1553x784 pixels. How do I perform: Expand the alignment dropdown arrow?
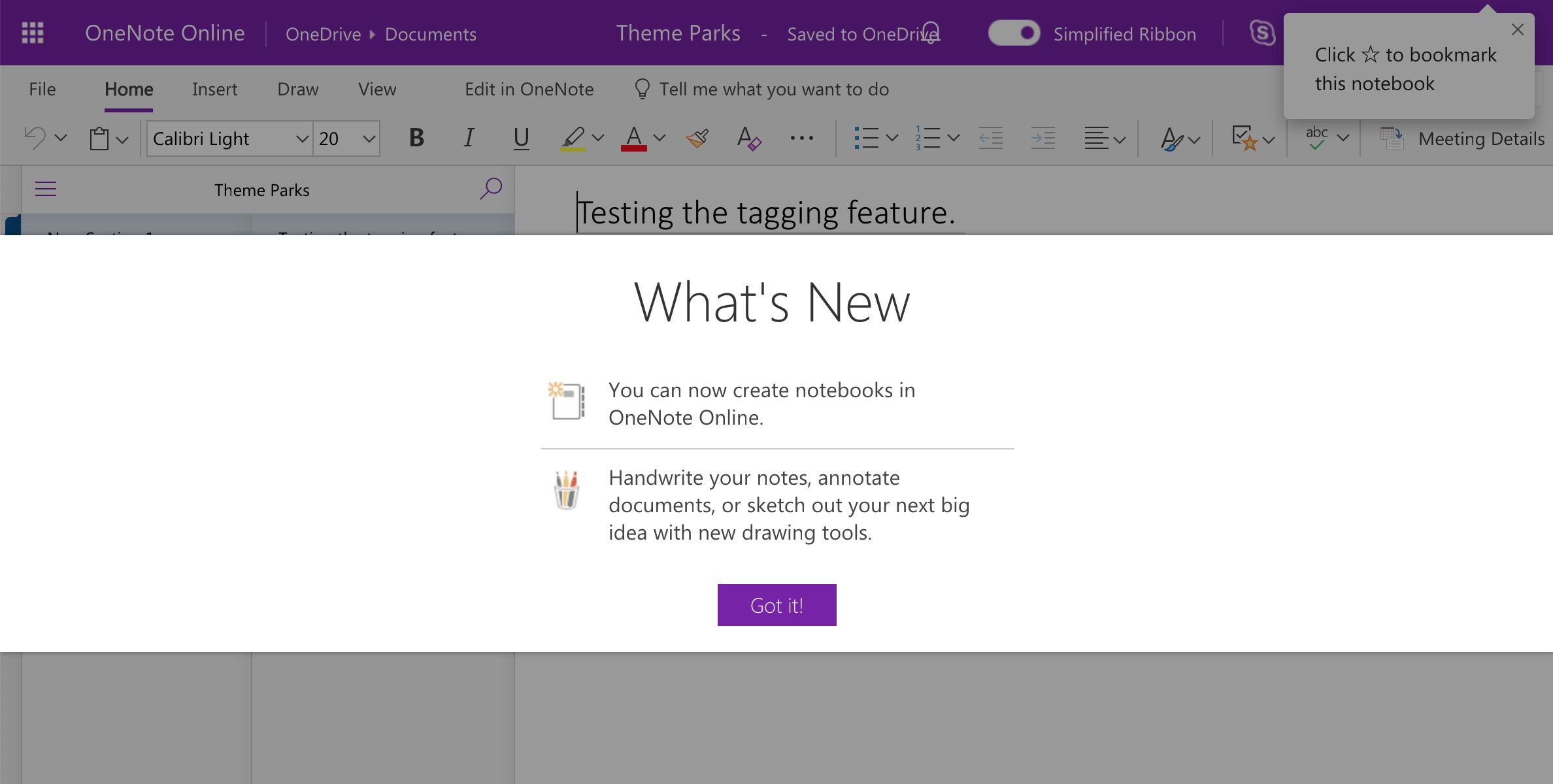click(x=1119, y=140)
